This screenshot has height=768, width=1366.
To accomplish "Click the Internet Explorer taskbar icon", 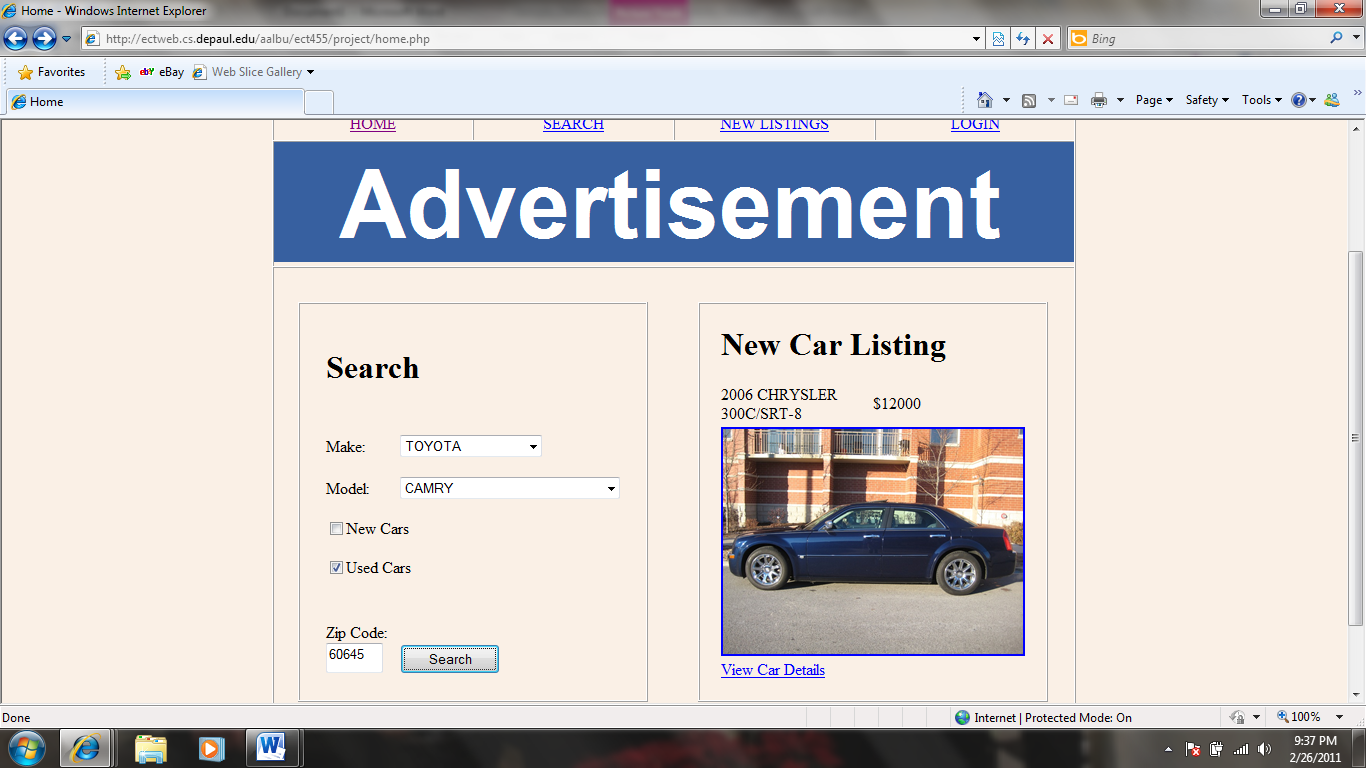I will (x=85, y=748).
